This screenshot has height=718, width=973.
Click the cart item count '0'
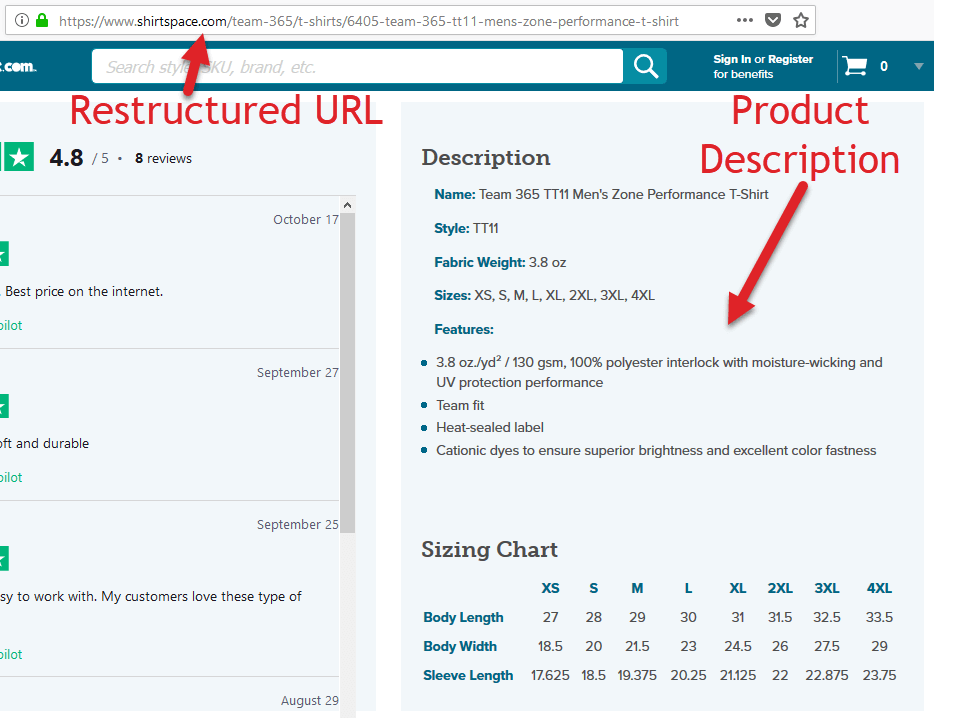[884, 66]
